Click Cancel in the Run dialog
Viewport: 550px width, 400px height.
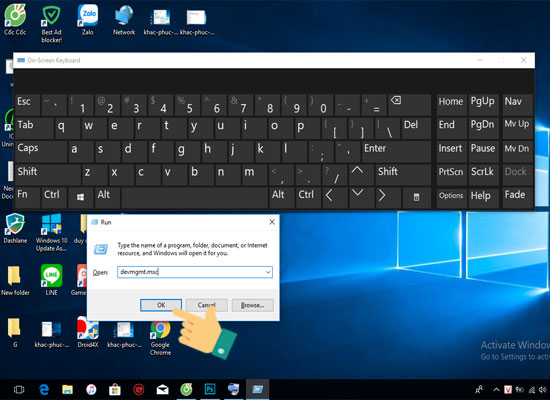(x=207, y=305)
